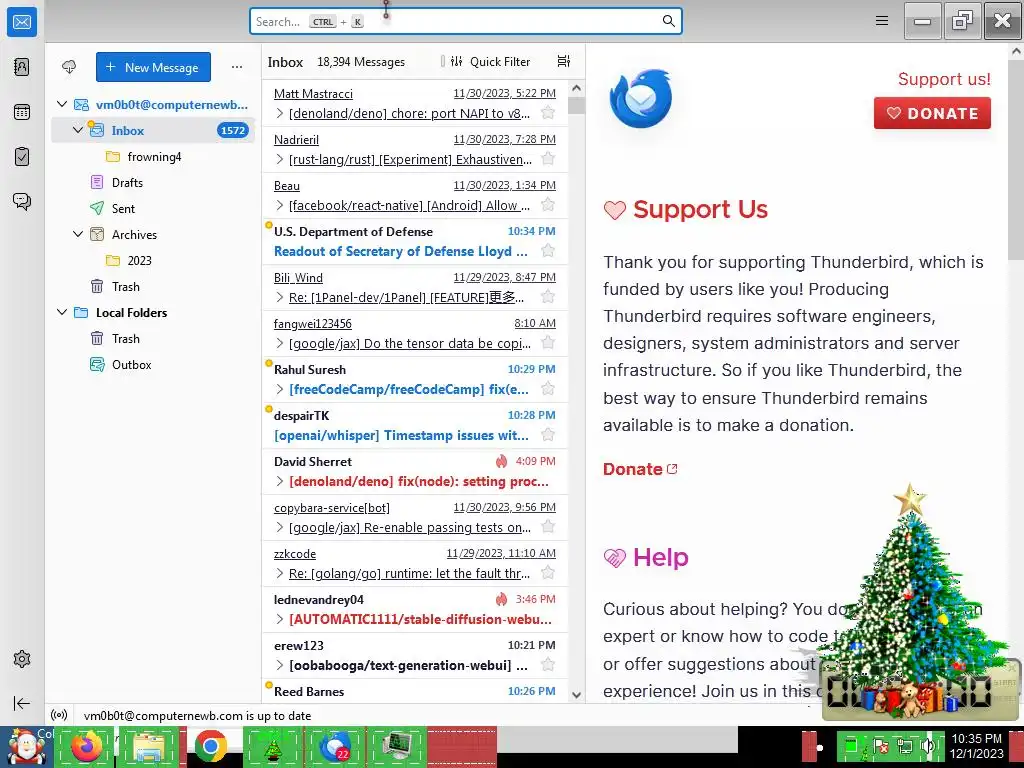The width and height of the screenshot is (1024, 768).
Task: Collapse the Archives folder
Action: click(78, 234)
